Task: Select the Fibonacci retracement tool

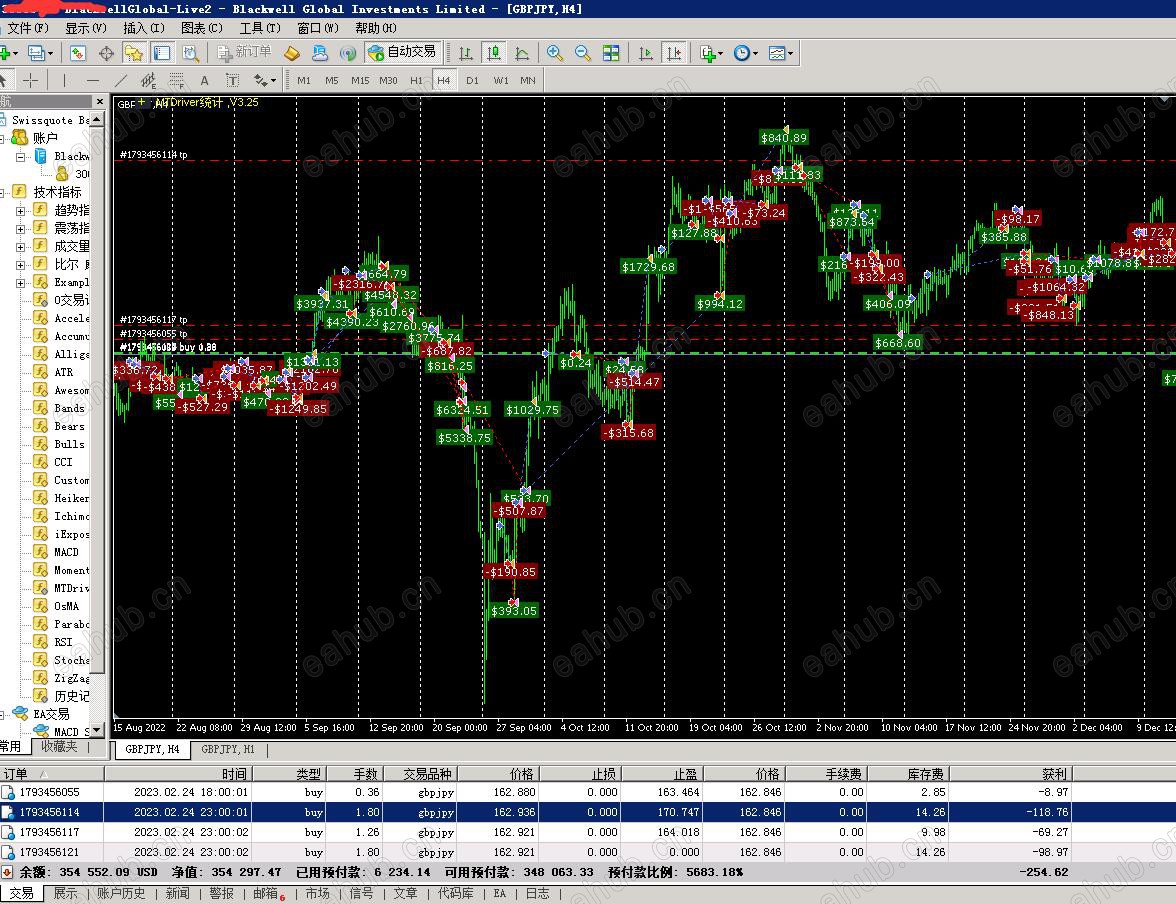Action: coord(176,80)
